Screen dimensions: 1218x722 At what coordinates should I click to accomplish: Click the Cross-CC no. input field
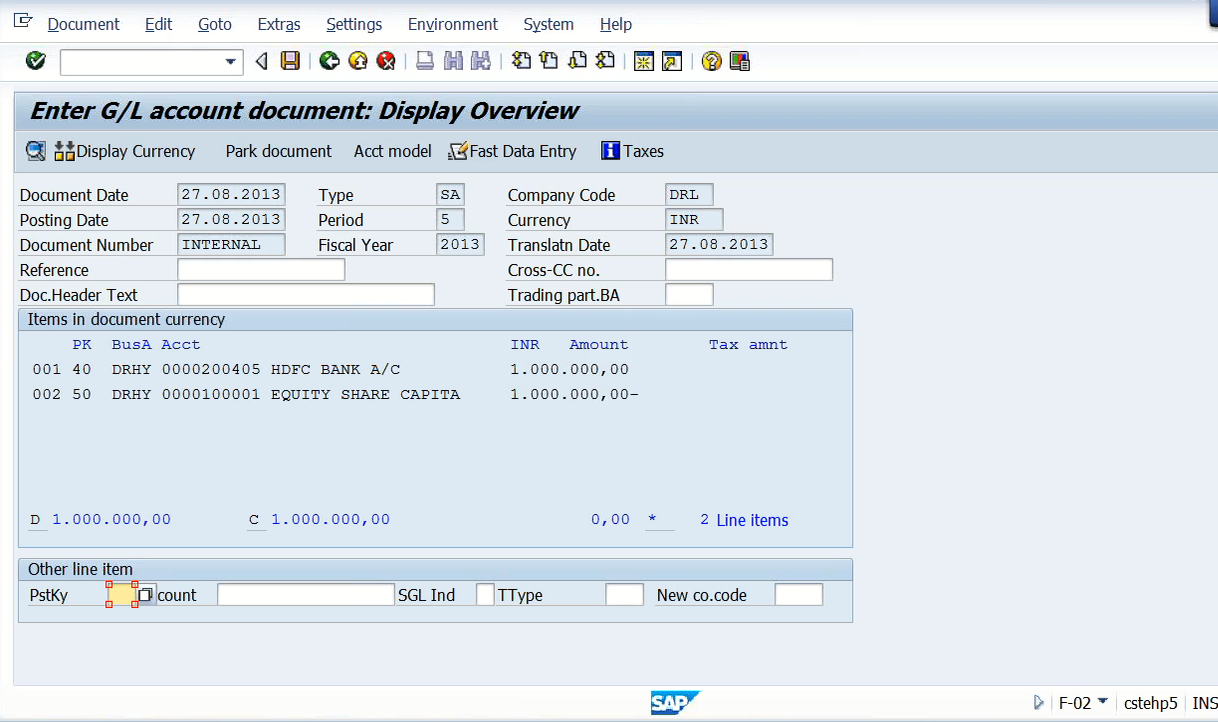[749, 270]
